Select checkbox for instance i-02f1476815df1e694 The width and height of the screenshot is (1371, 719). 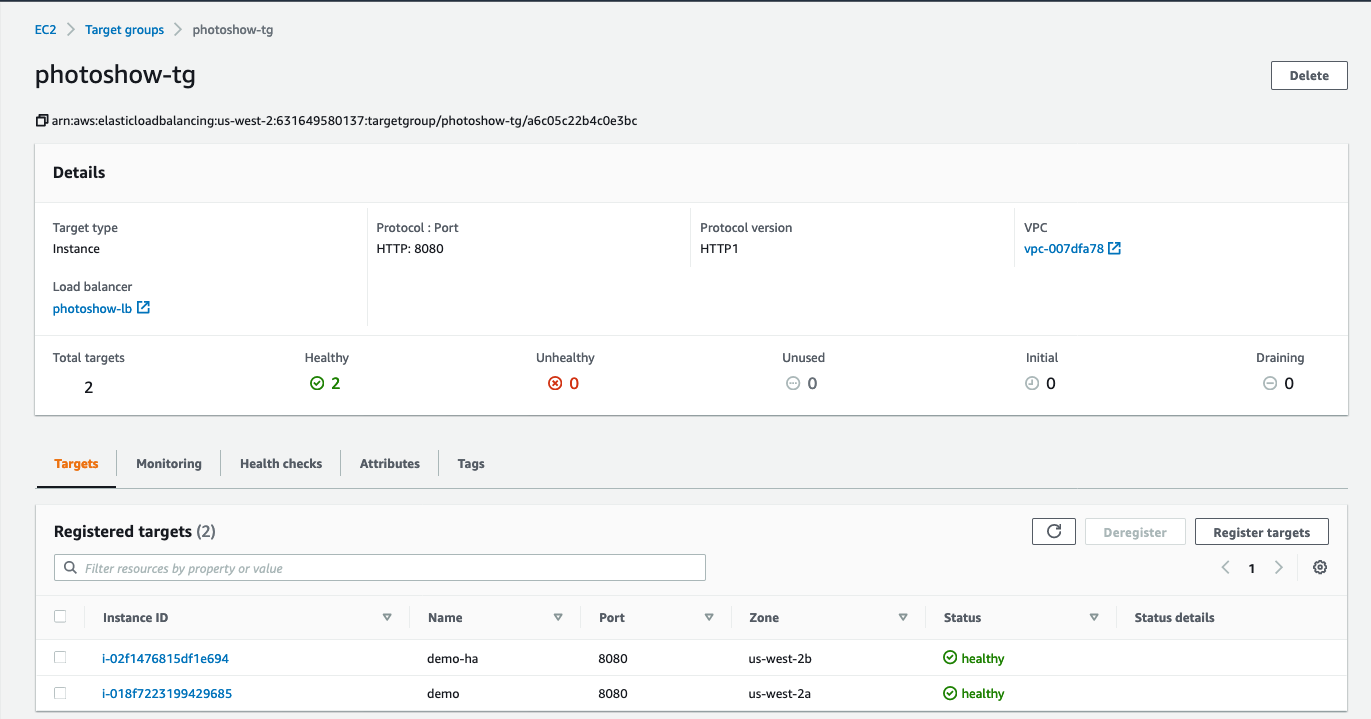click(60, 658)
